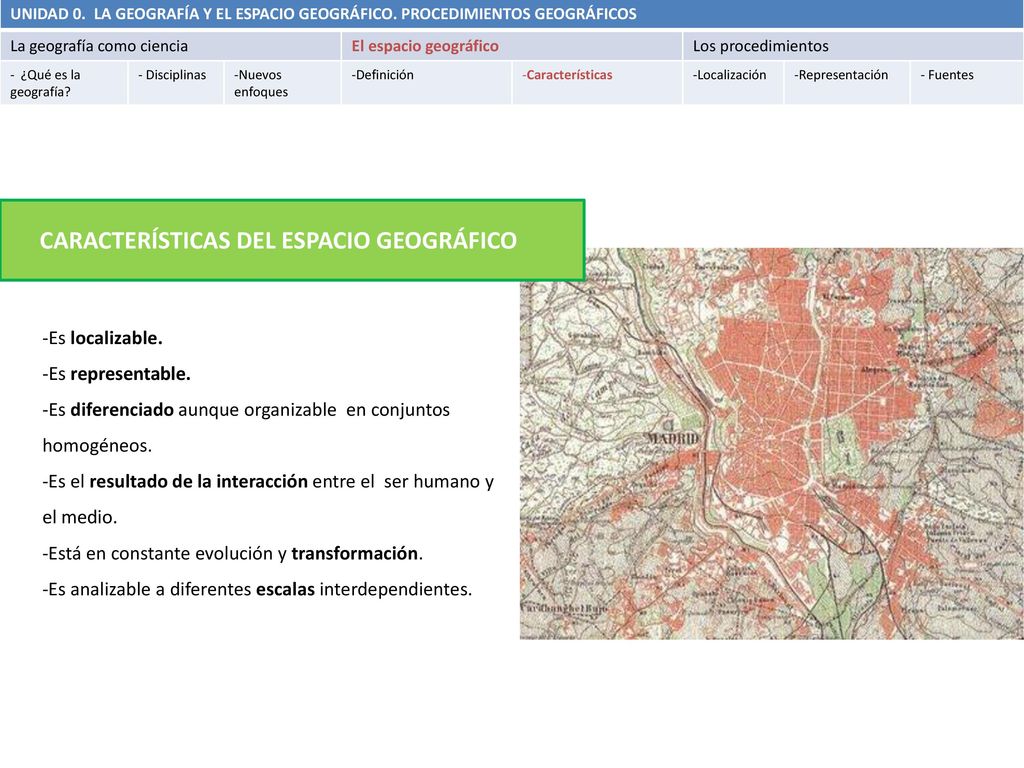Open the Localización subsection

733,83
